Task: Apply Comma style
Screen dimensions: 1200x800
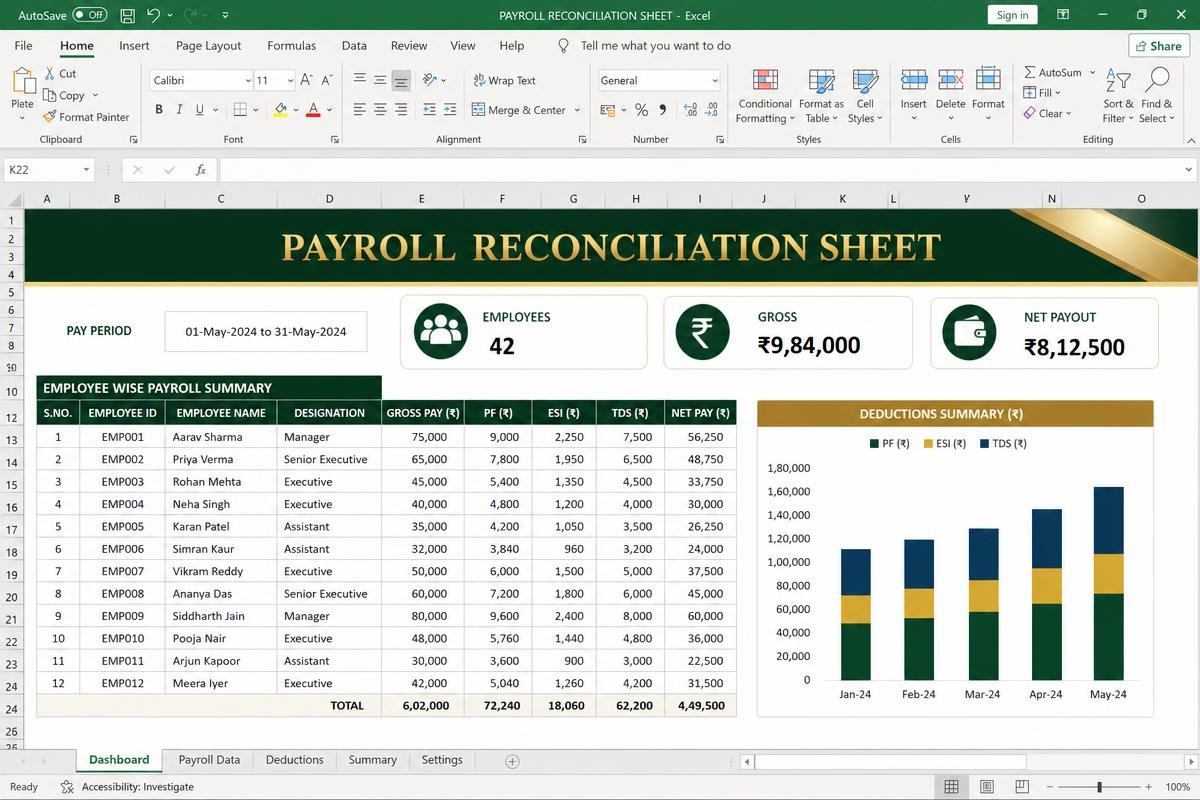Action: (662, 110)
